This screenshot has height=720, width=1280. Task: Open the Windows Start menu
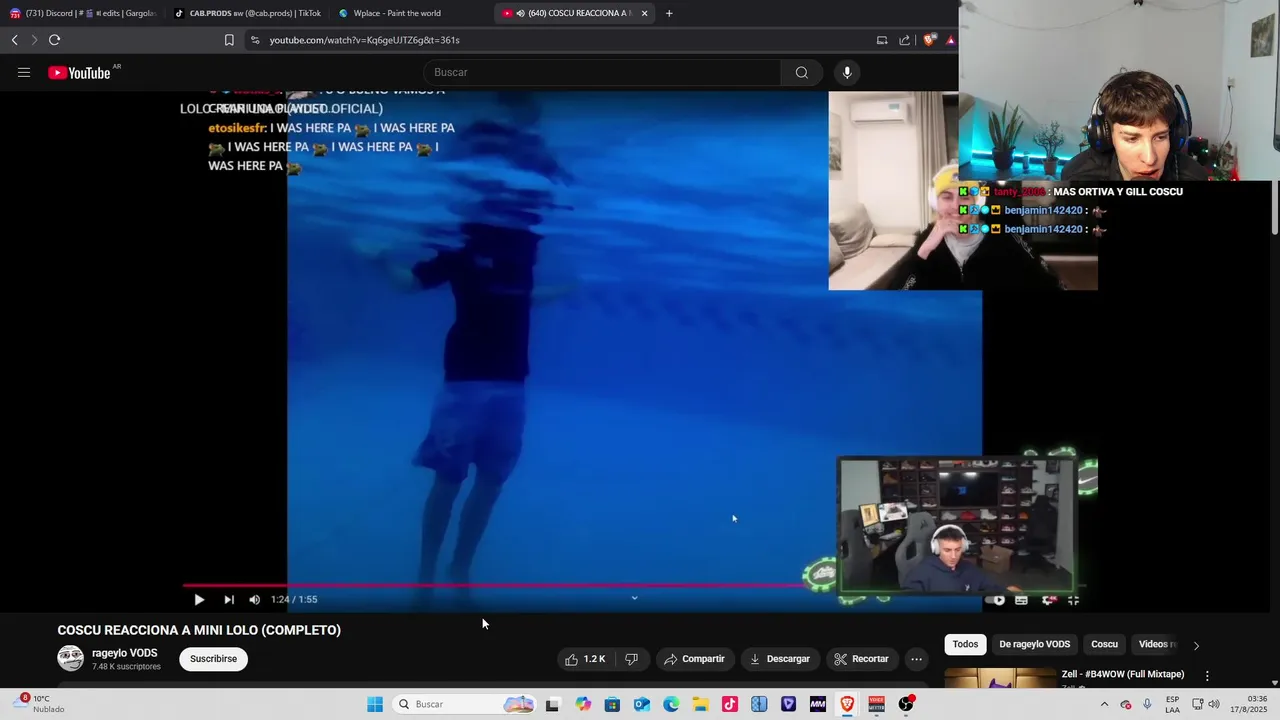tap(375, 704)
